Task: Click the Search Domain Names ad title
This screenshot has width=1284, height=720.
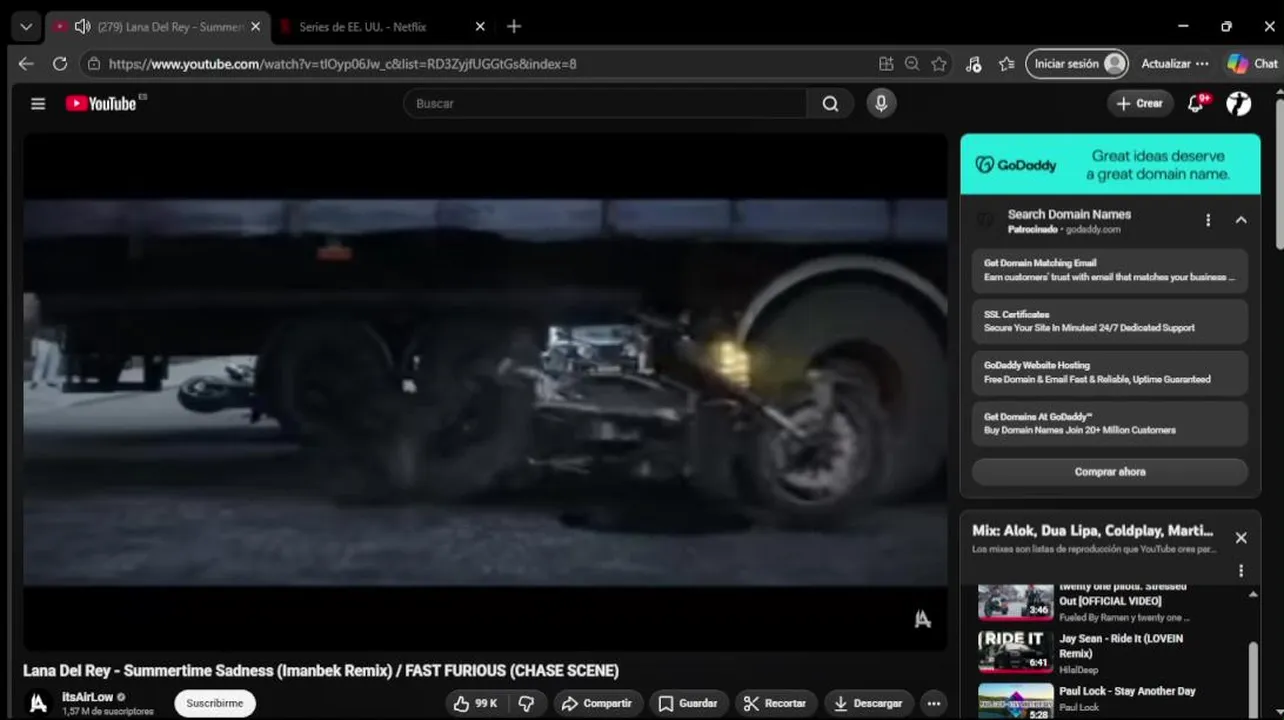Action: pos(1069,214)
